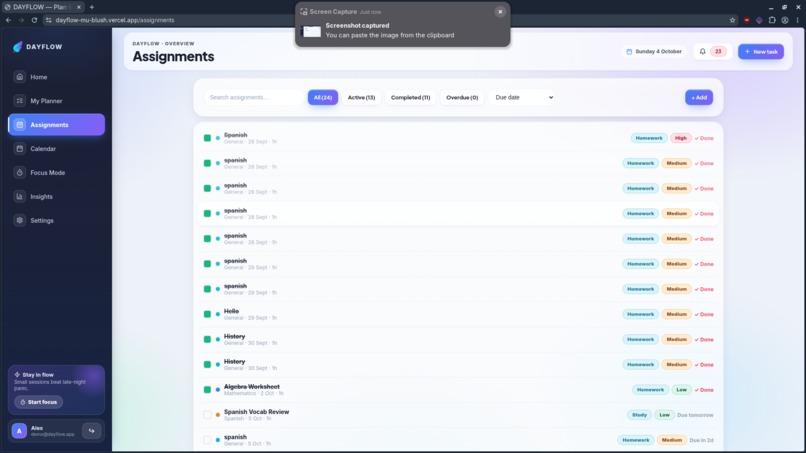Open My Planner page
This screenshot has height=453, width=806.
pos(56,101)
